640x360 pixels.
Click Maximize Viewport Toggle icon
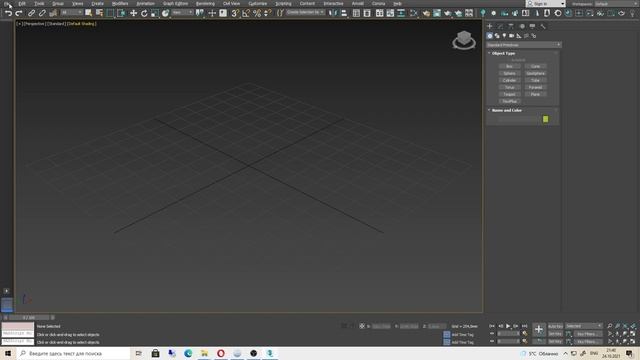click(633, 333)
